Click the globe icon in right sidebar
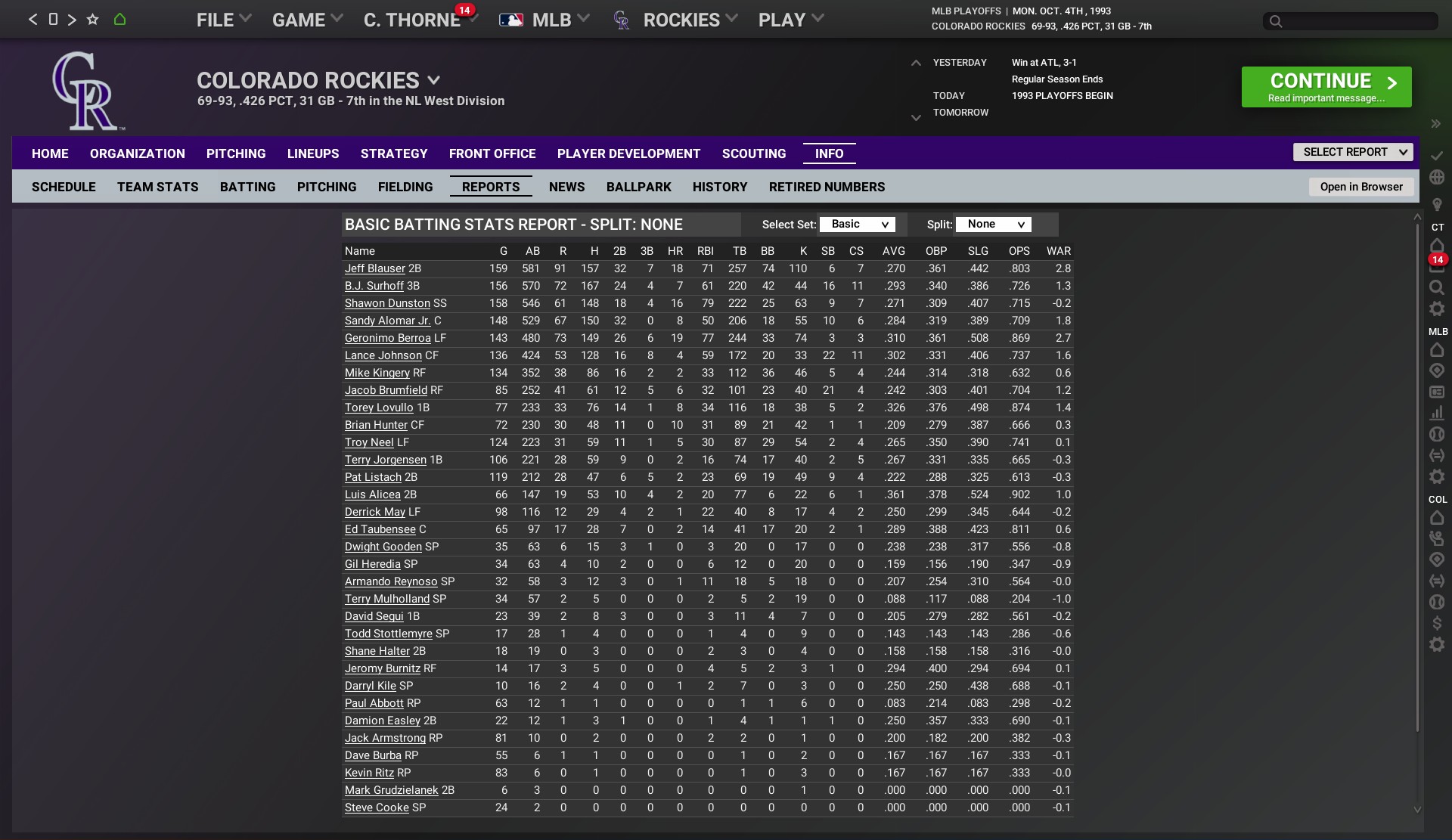1452x840 pixels. pyautogui.click(x=1437, y=177)
